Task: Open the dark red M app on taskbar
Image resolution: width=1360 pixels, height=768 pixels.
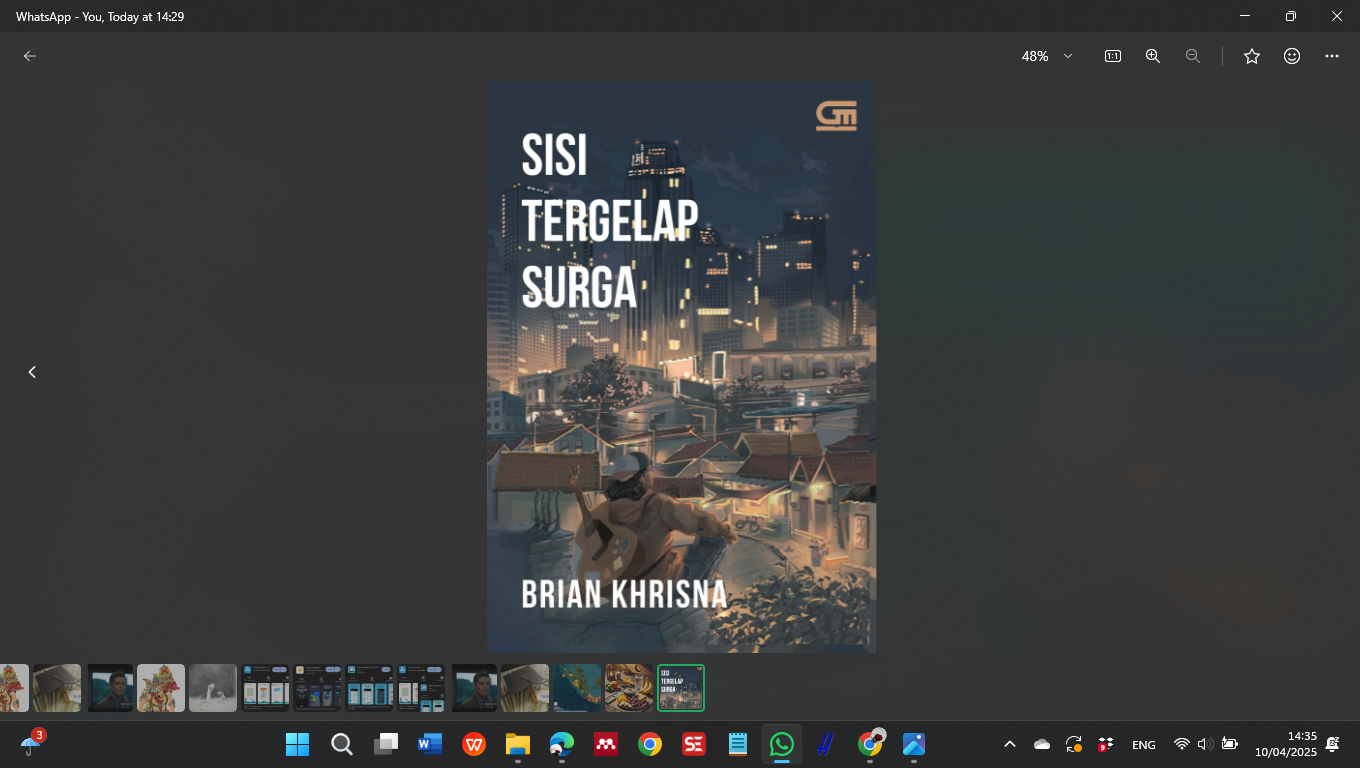Action: coord(606,744)
